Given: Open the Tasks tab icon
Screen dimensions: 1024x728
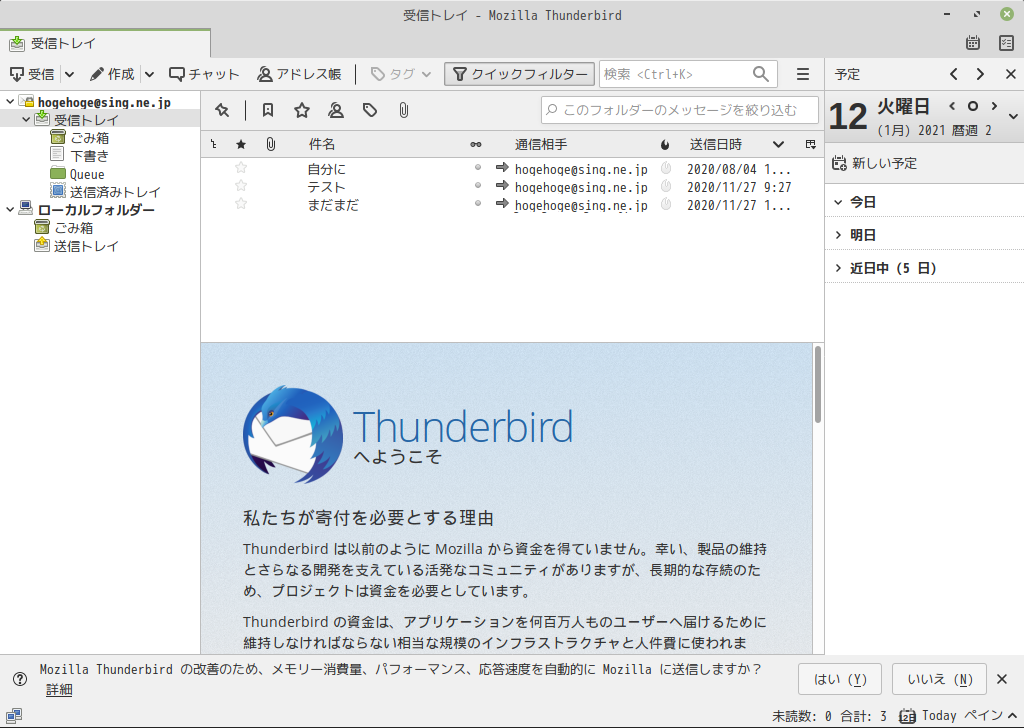Looking at the screenshot, I should click(1006, 43).
